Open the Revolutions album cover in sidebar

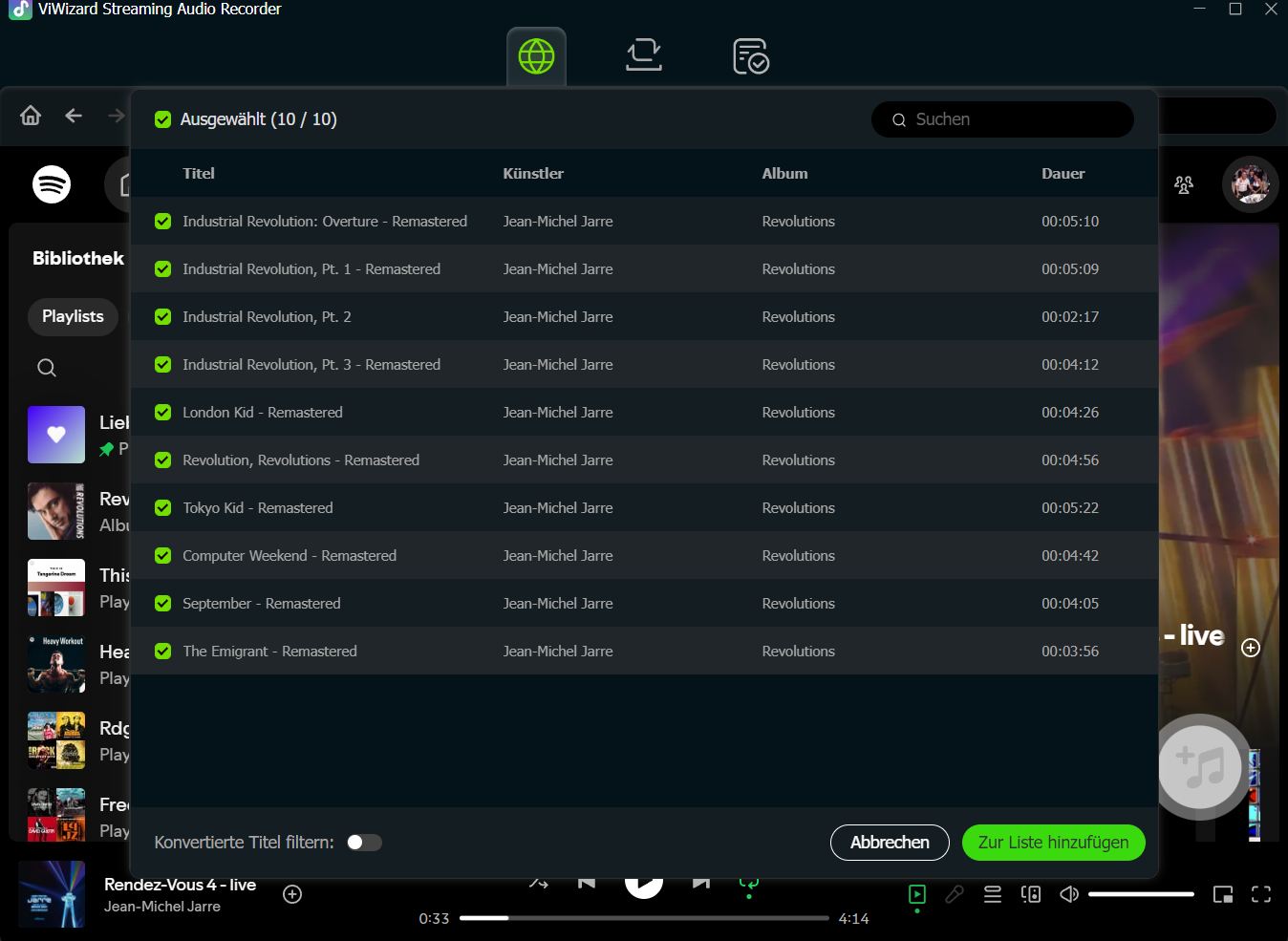(x=56, y=511)
